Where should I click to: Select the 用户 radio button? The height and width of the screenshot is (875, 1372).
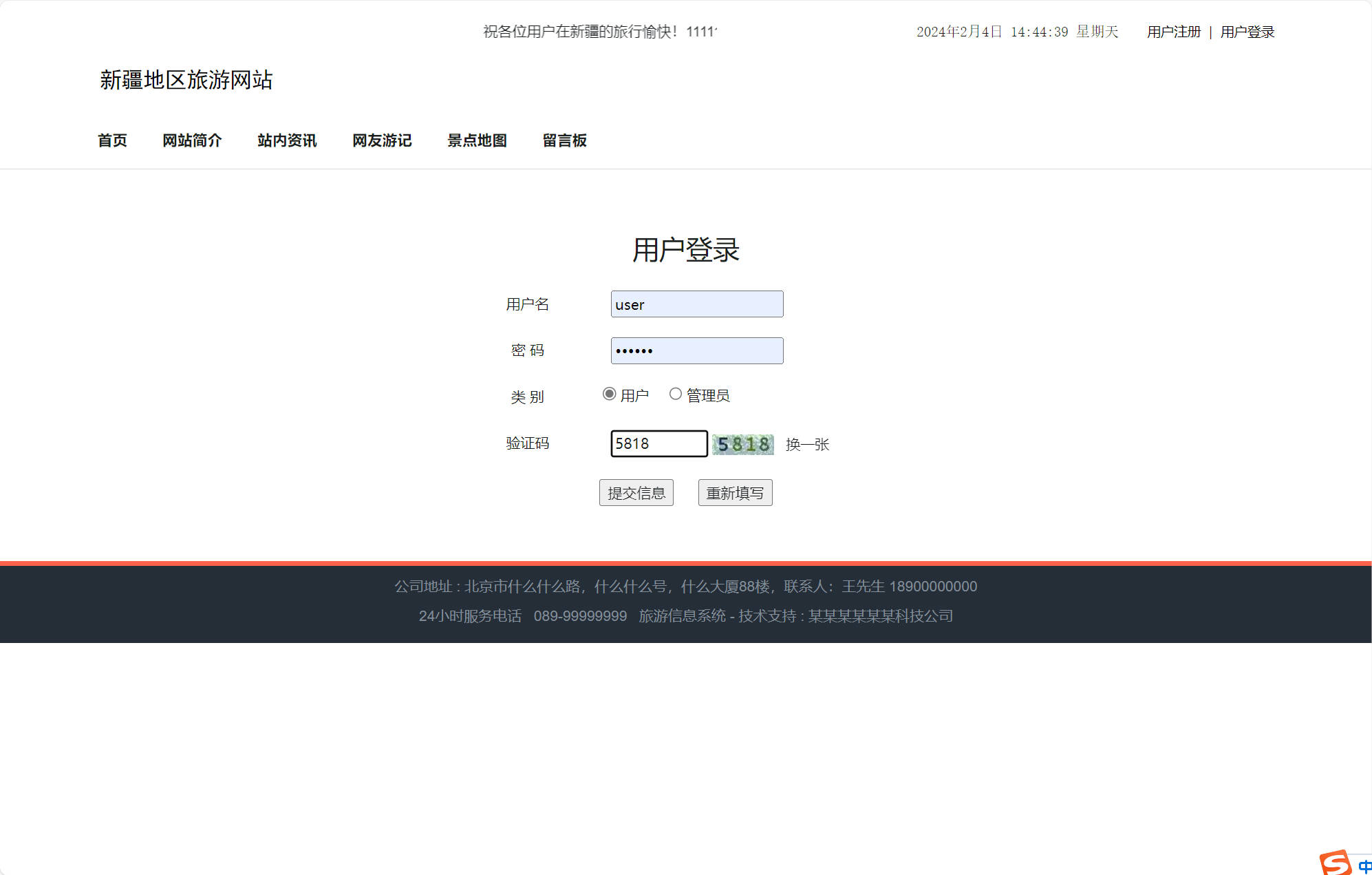[x=608, y=393]
